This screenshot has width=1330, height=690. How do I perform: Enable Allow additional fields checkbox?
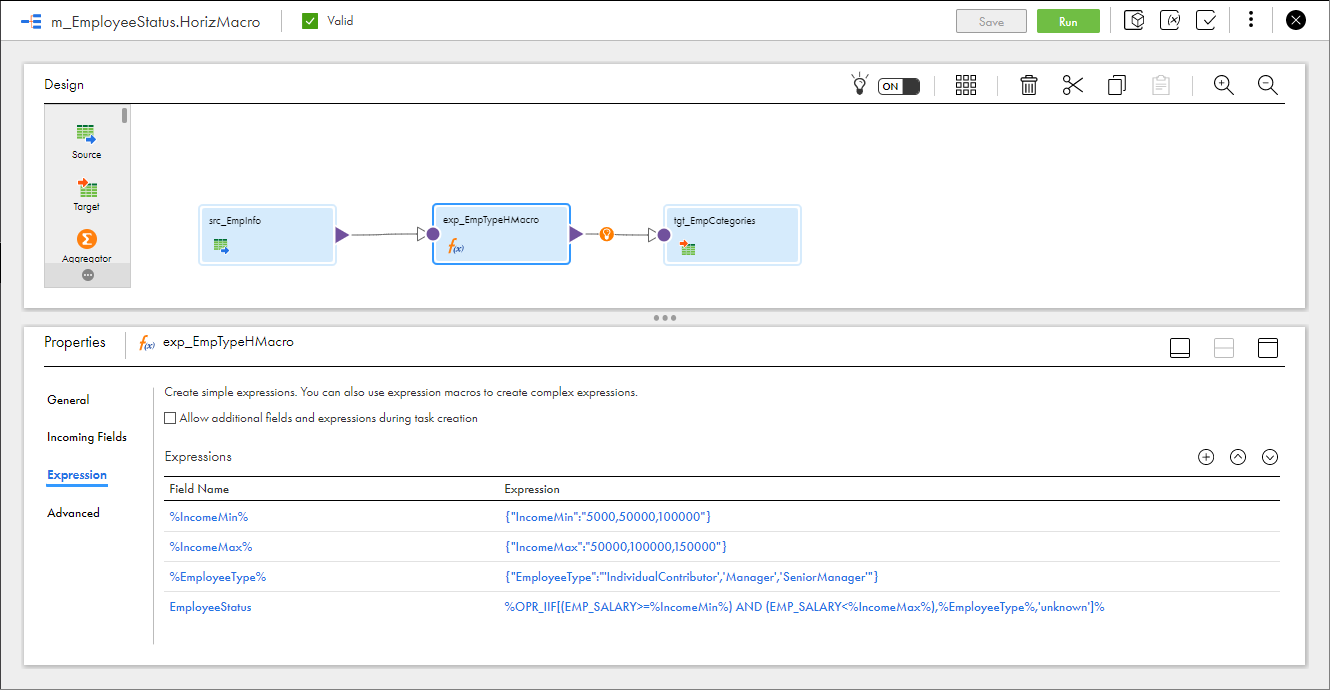pyautogui.click(x=170, y=419)
